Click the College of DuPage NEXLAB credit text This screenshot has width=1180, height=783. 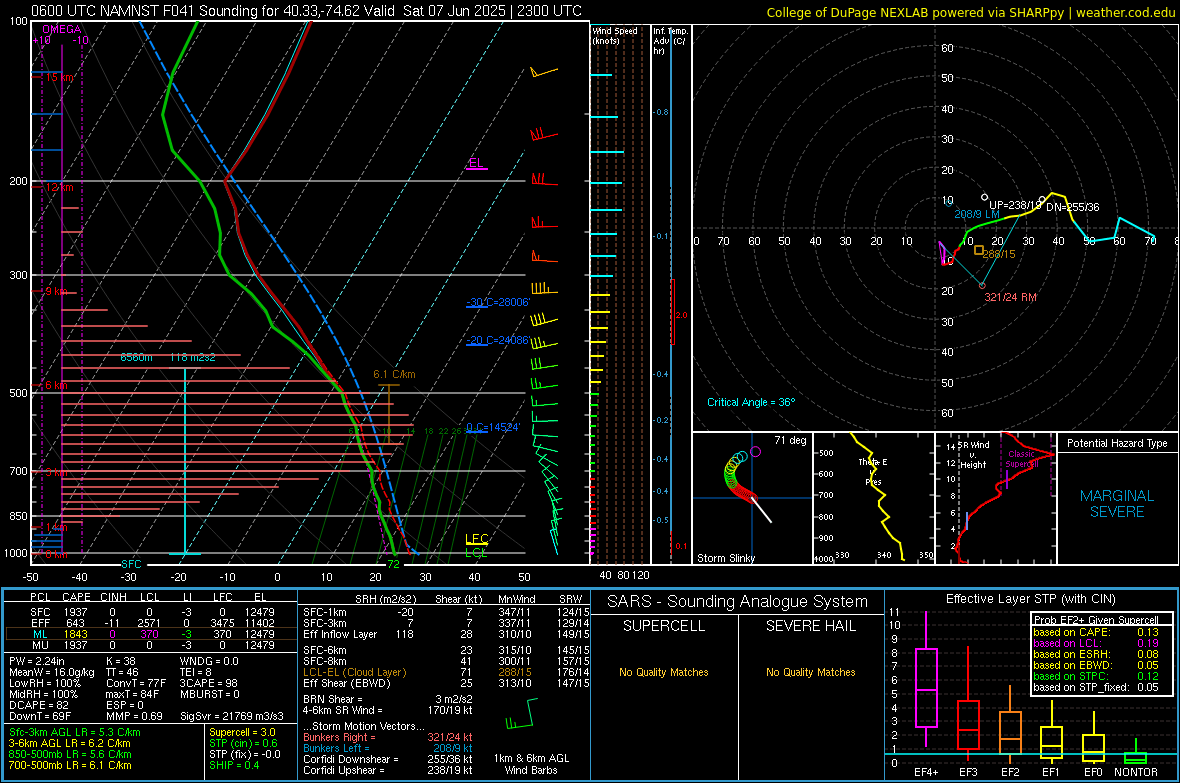coord(970,12)
